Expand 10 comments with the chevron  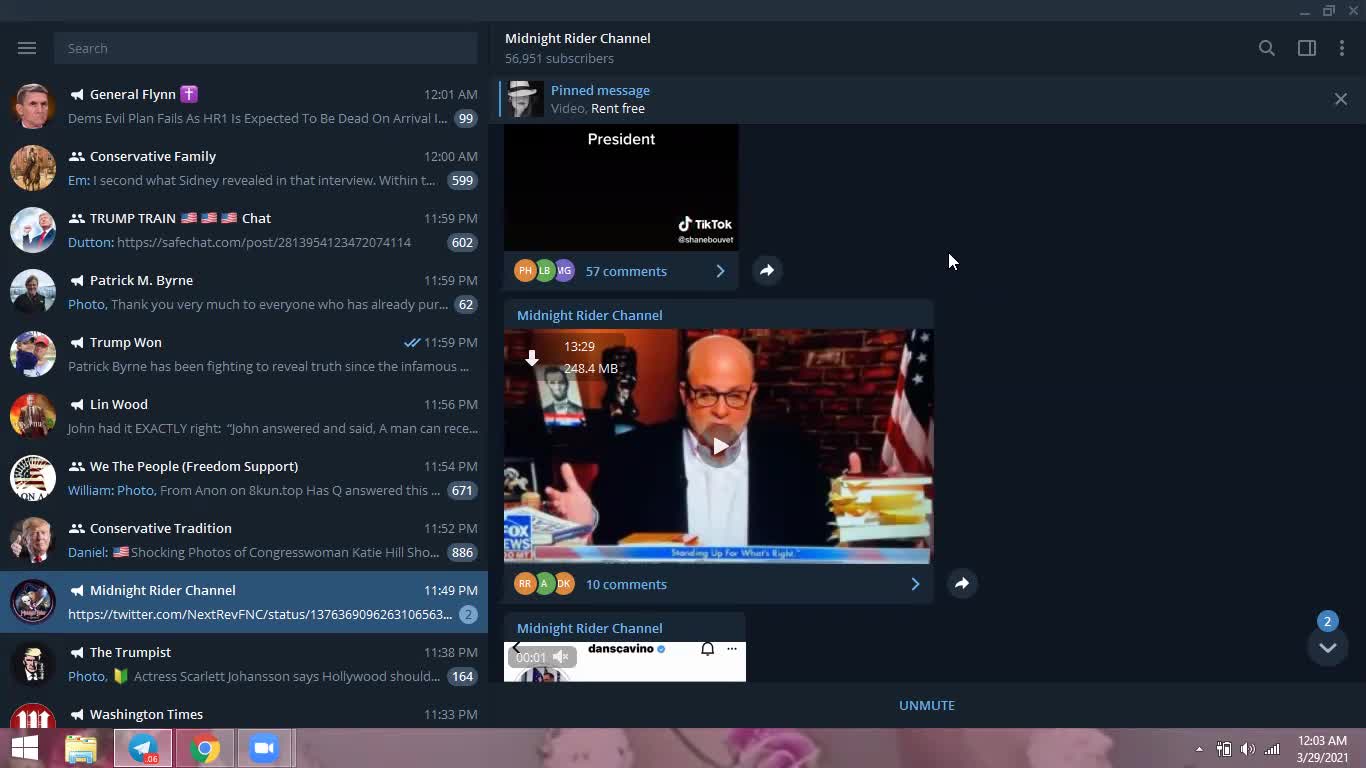pyautogui.click(x=915, y=584)
